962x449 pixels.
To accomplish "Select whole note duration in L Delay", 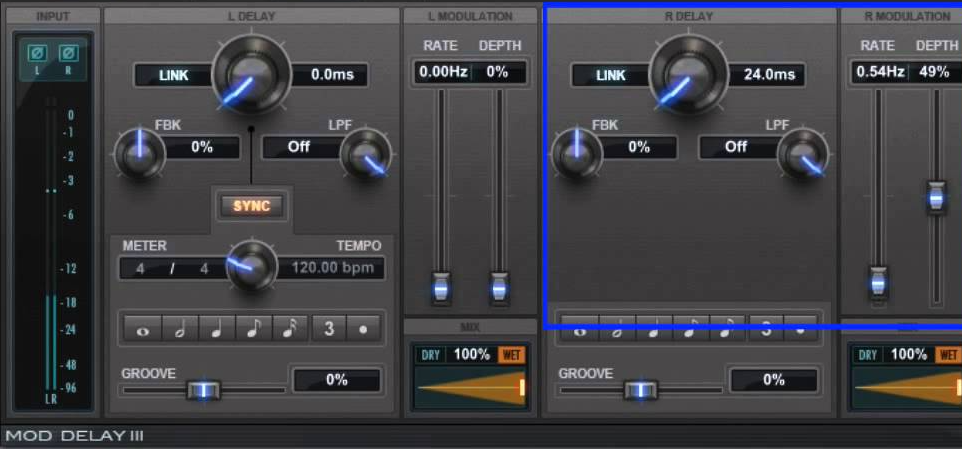I will coord(140,328).
